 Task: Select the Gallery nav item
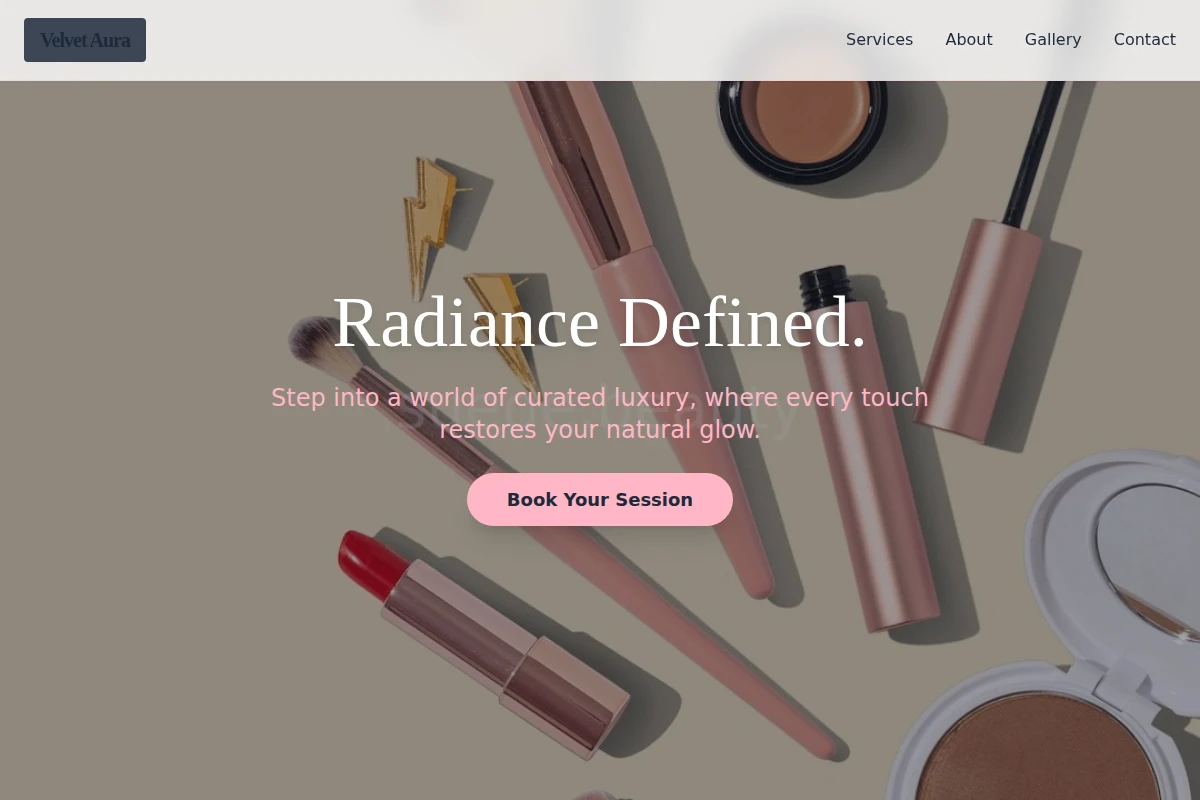1053,40
